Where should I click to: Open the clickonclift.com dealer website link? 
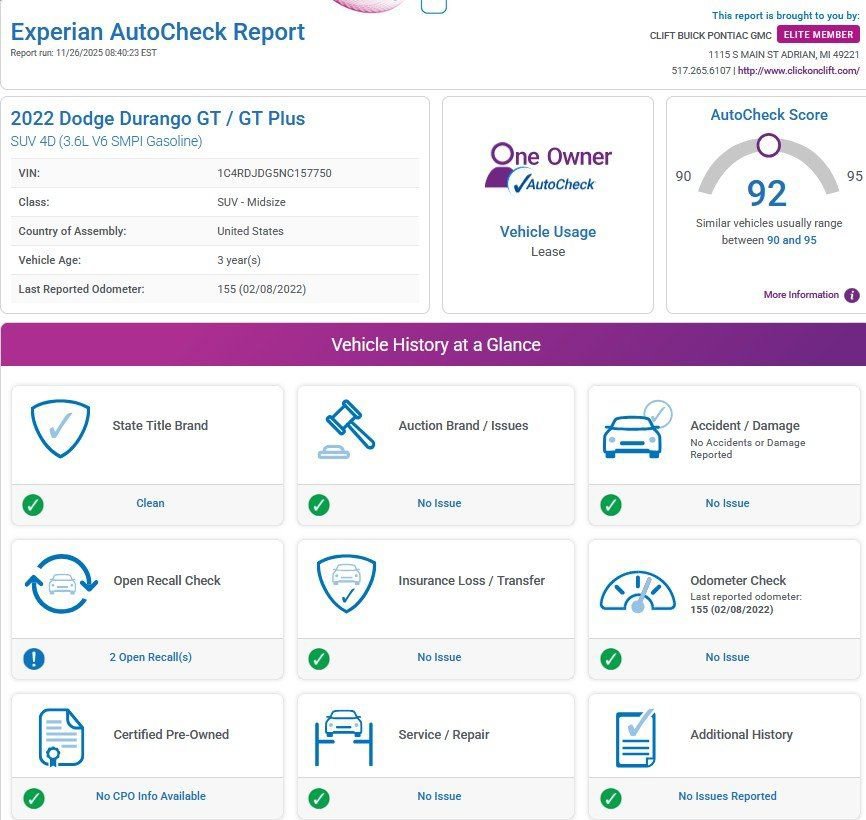[798, 71]
